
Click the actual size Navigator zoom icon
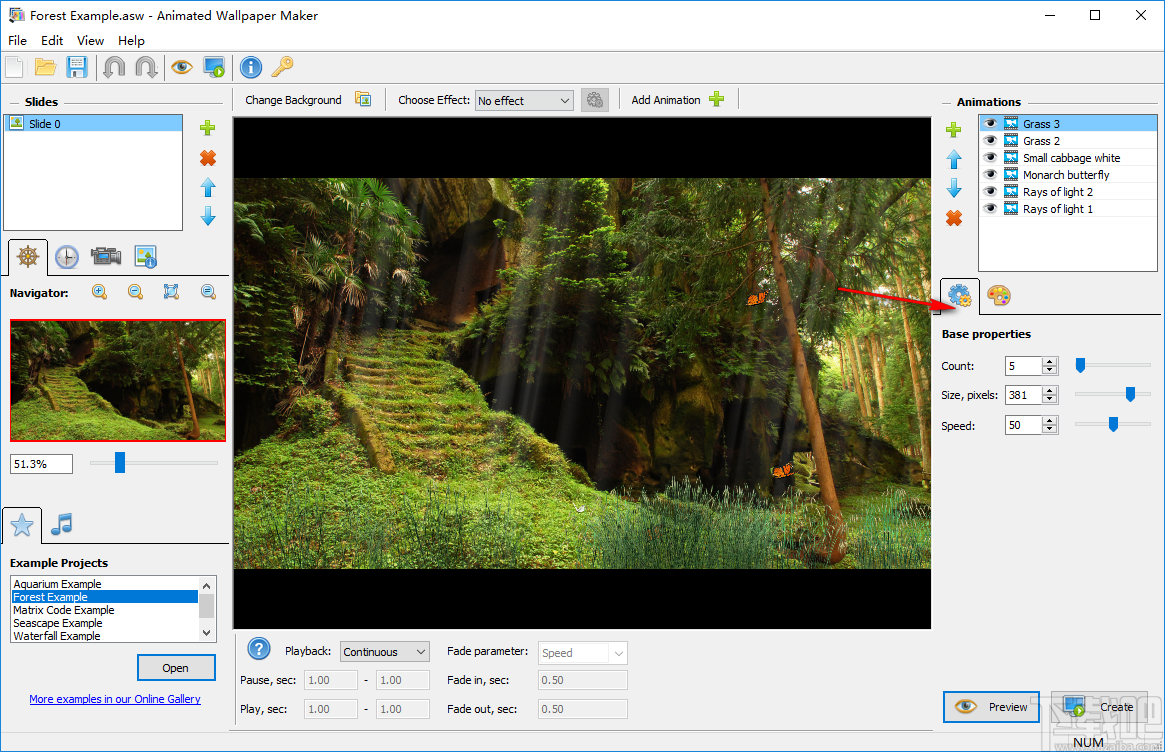click(x=208, y=292)
